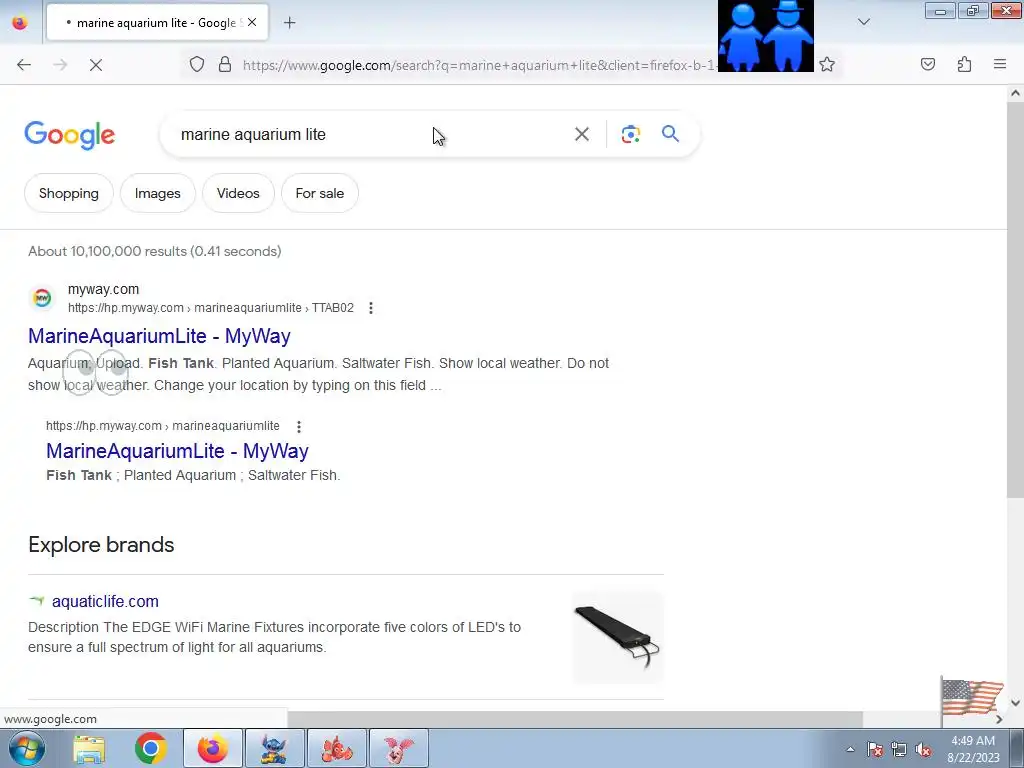Select the Shopping filter tab
This screenshot has width=1024, height=768.
(x=69, y=193)
